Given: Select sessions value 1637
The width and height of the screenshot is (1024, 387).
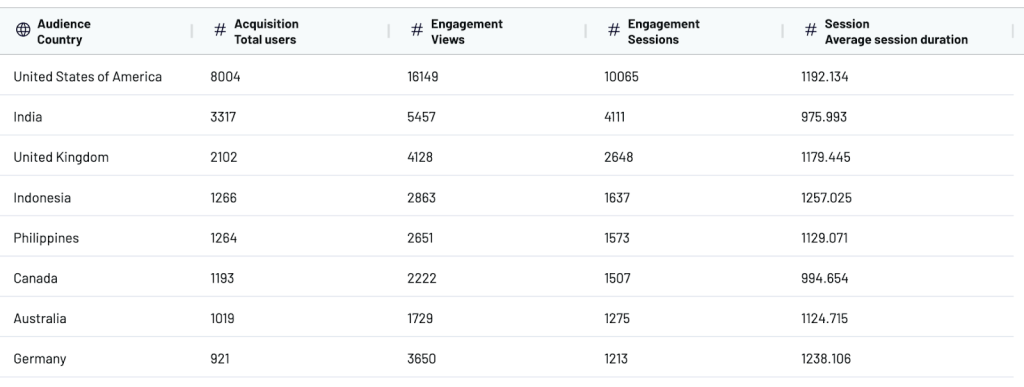Looking at the screenshot, I should point(617,198).
